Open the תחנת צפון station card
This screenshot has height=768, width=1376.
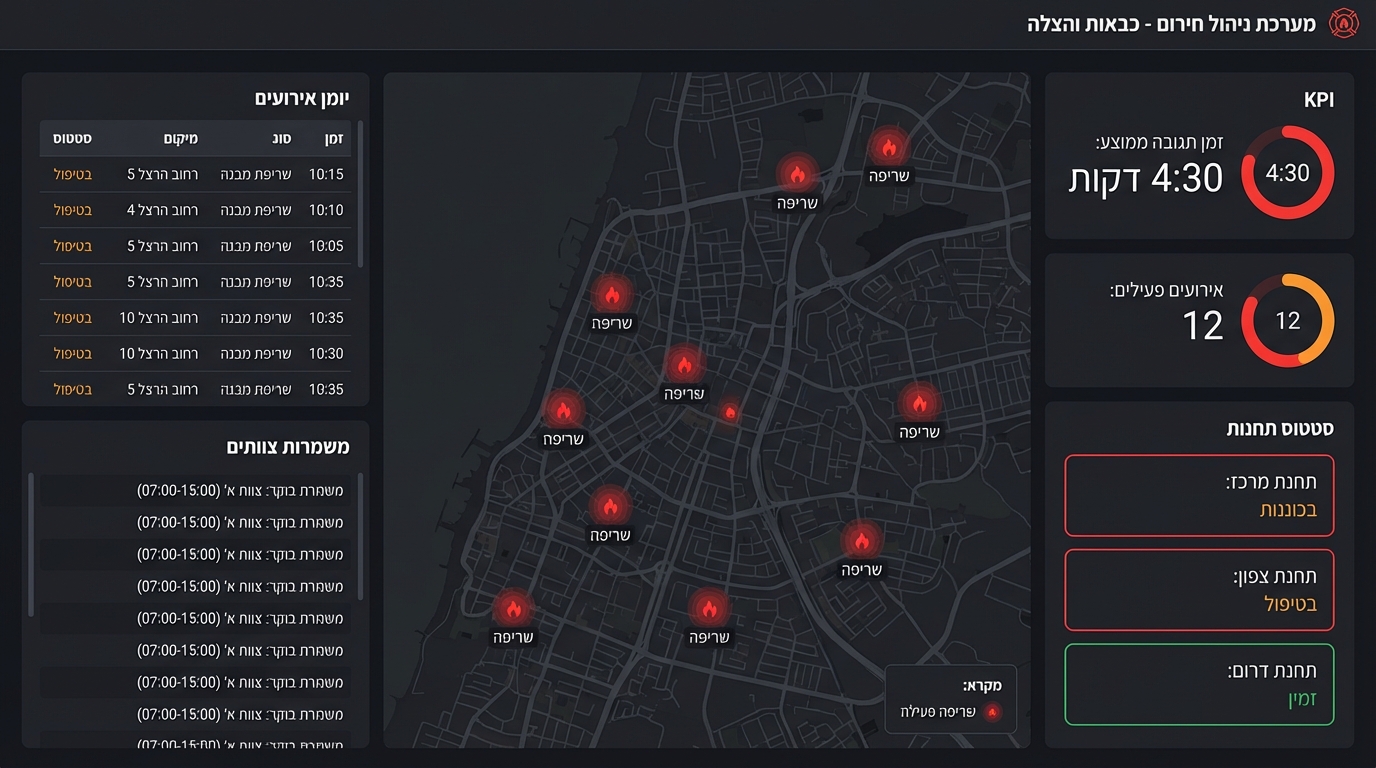click(1199, 590)
